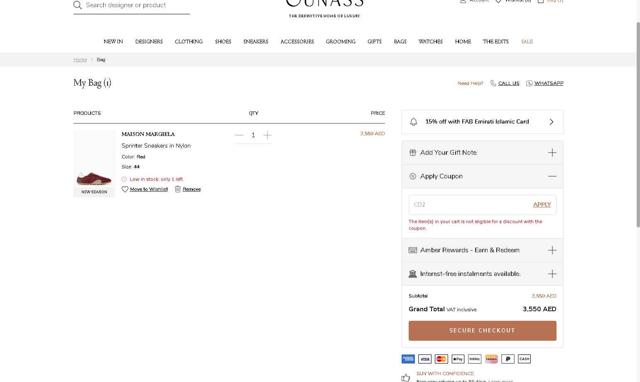The height and width of the screenshot is (382, 640).
Task: Click the American Express payment icon
Action: 408,359
